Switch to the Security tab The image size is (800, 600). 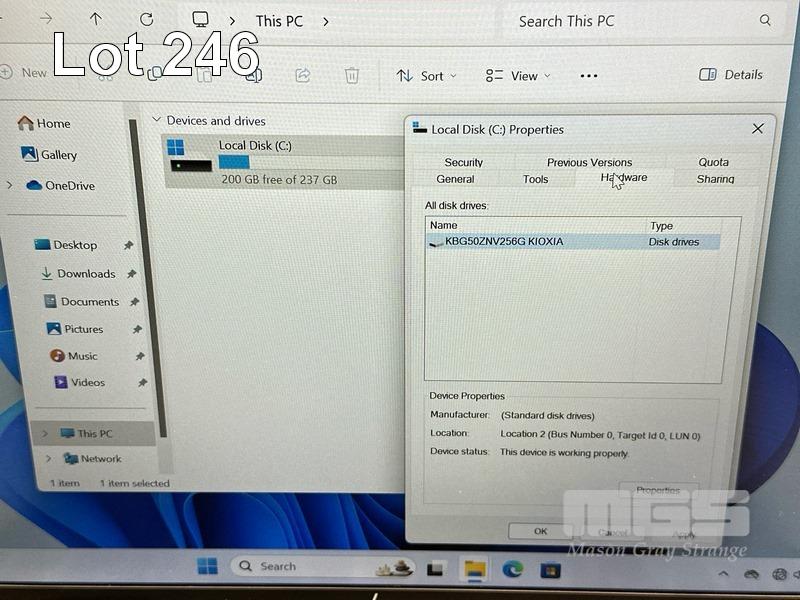463,162
